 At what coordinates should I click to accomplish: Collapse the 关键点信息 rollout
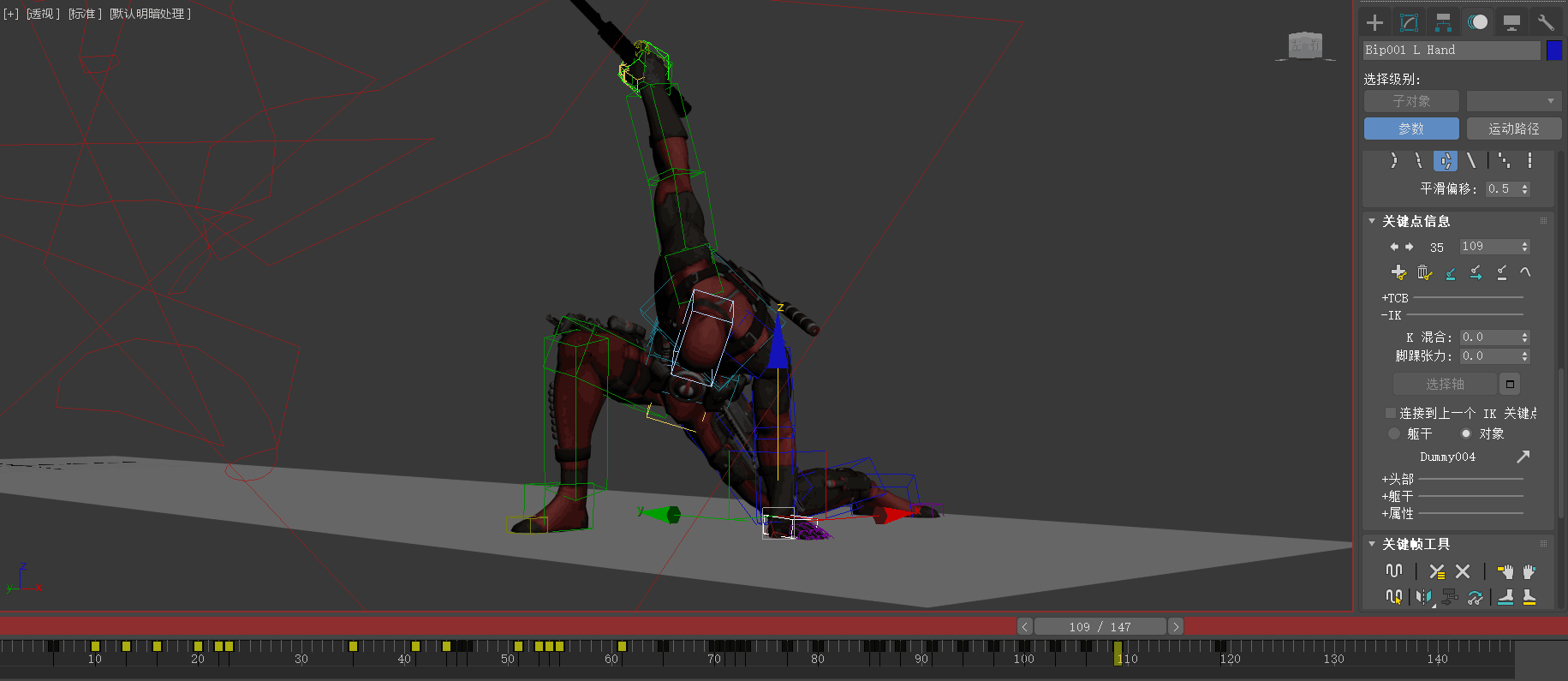(x=1372, y=221)
